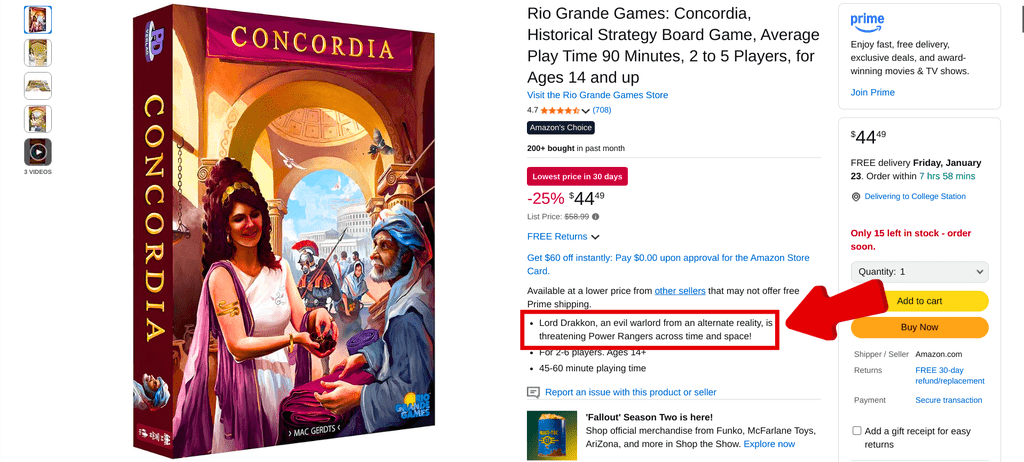Click Explore now in Fallout promotion
This screenshot has width=1024, height=462.
[769, 444]
